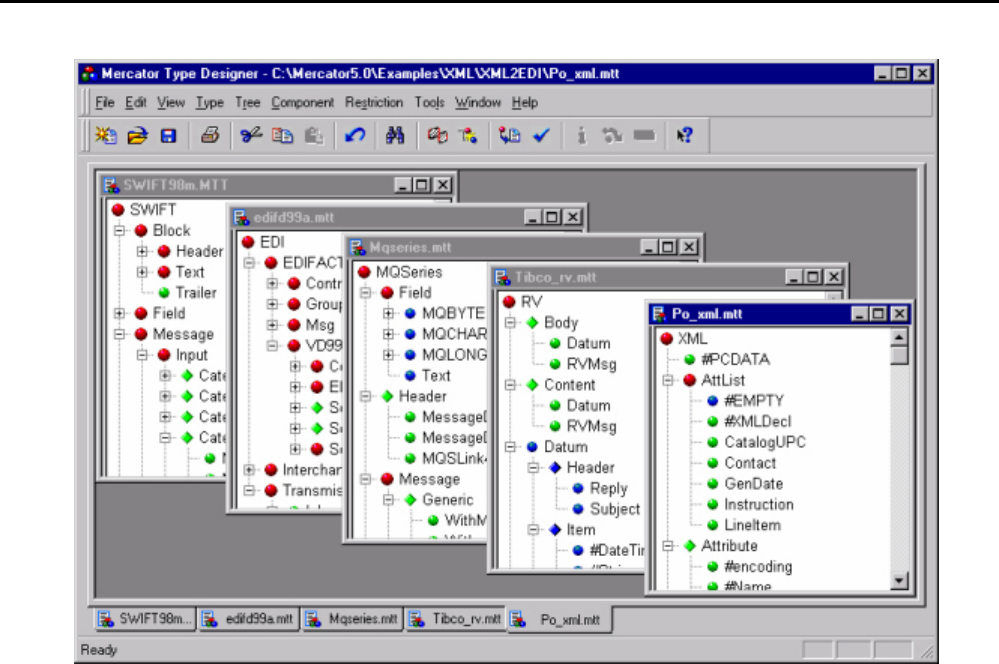Click the Mqseries.mtt window title icon
This screenshot has height=664, width=999.
click(357, 247)
